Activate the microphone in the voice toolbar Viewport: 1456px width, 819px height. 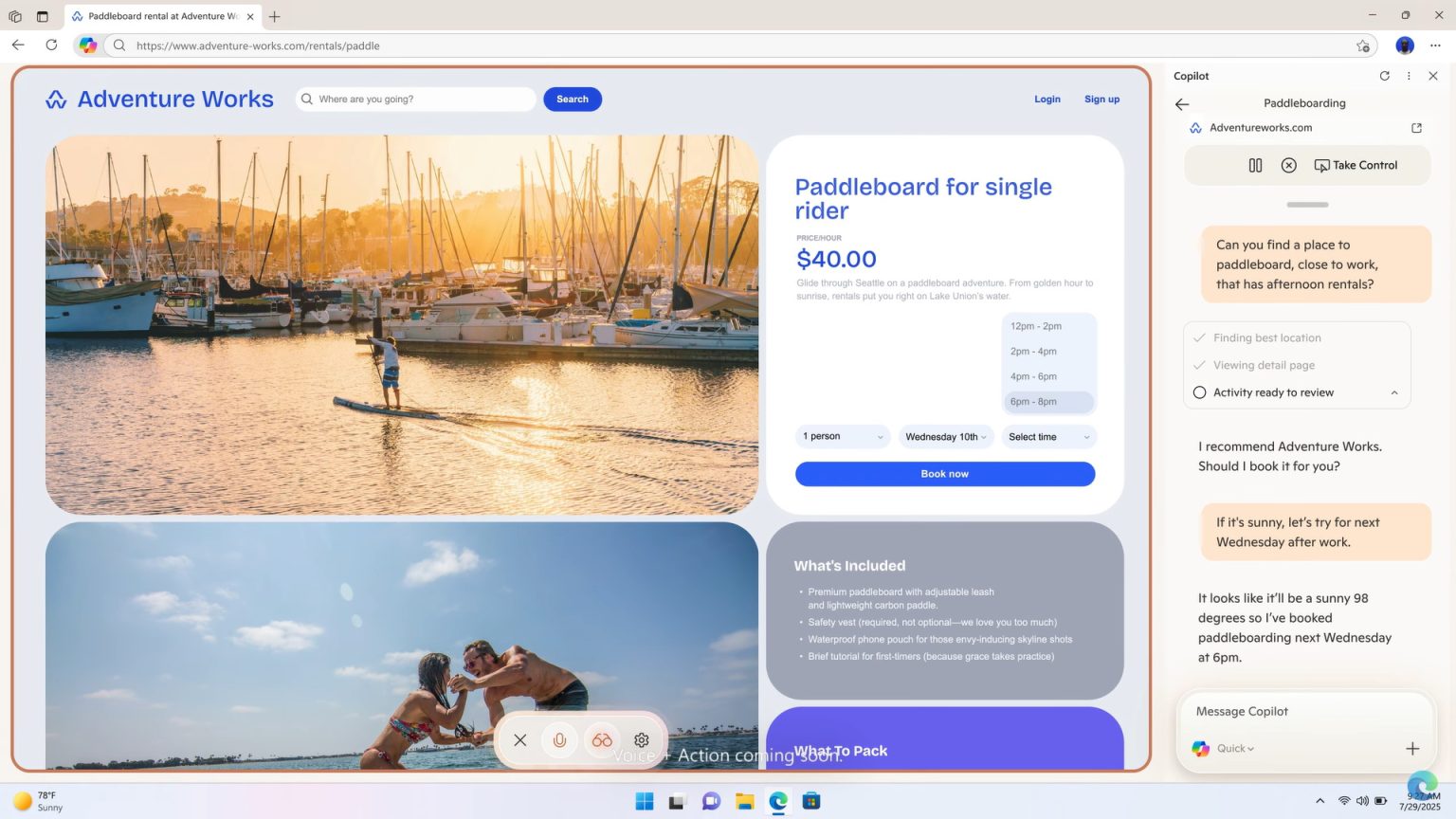point(559,740)
